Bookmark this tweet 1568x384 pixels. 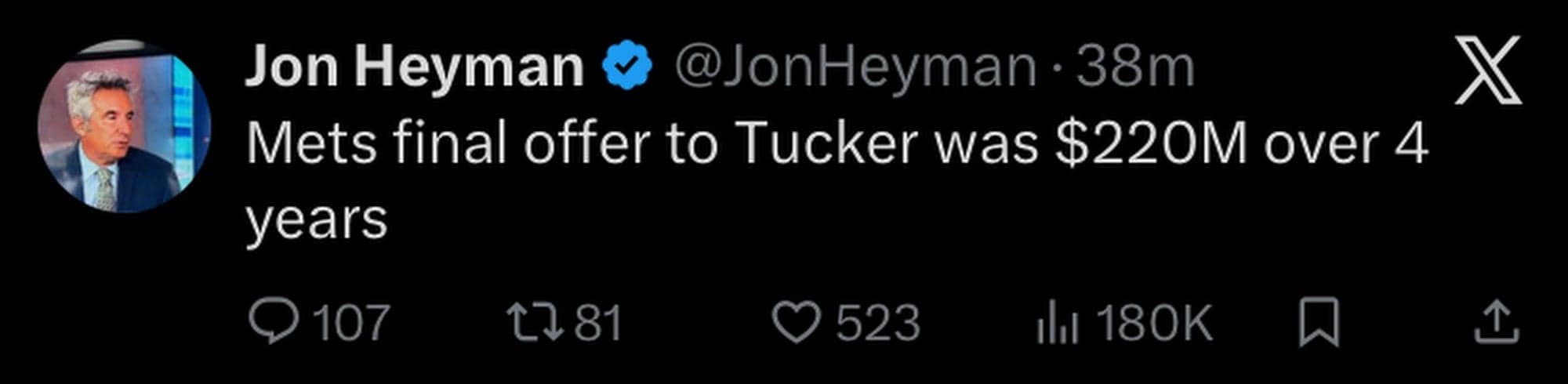click(x=1319, y=322)
